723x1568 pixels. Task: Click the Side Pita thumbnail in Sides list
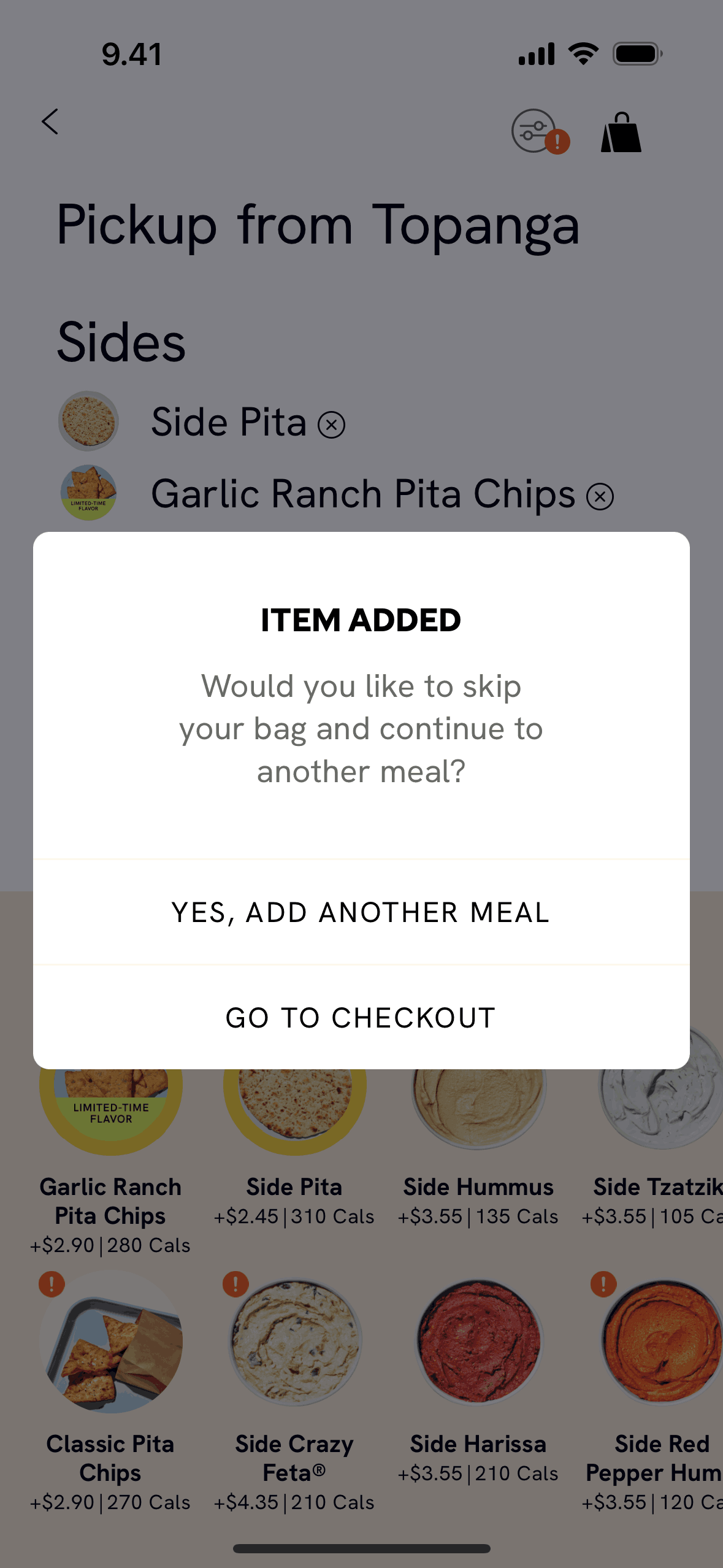coord(89,421)
